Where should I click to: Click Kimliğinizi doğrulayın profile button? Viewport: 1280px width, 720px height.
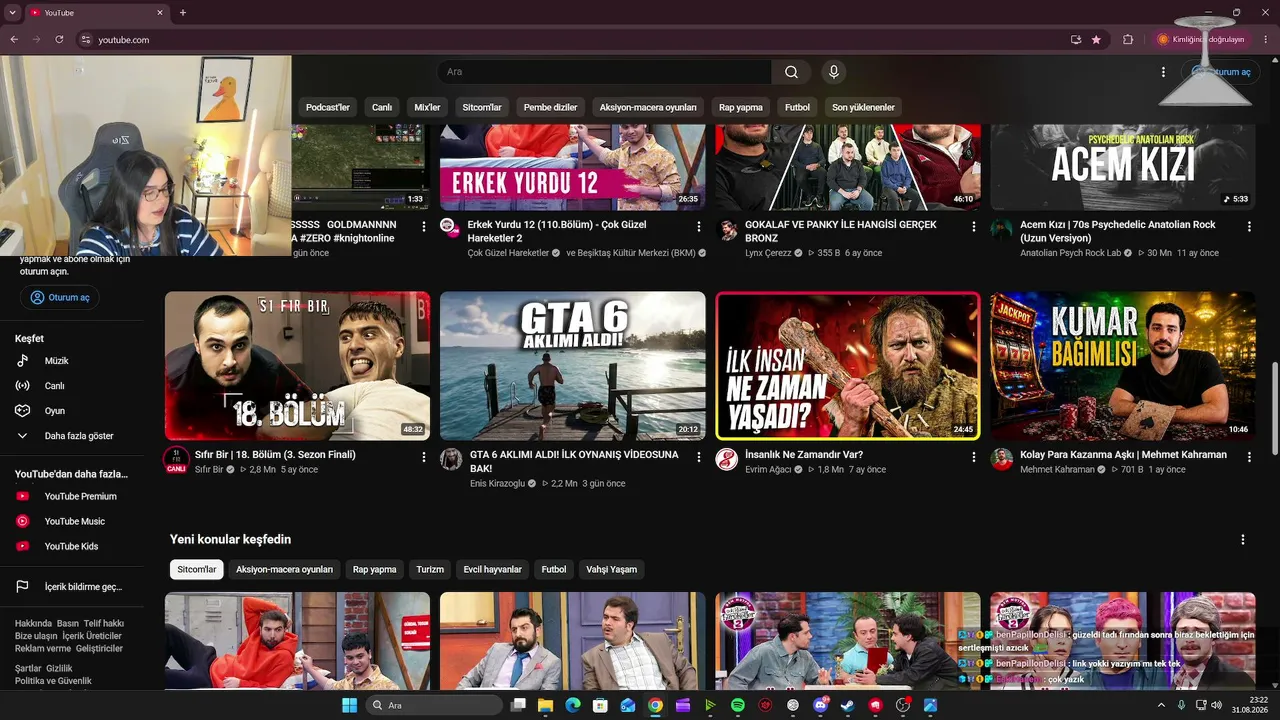tap(1202, 40)
